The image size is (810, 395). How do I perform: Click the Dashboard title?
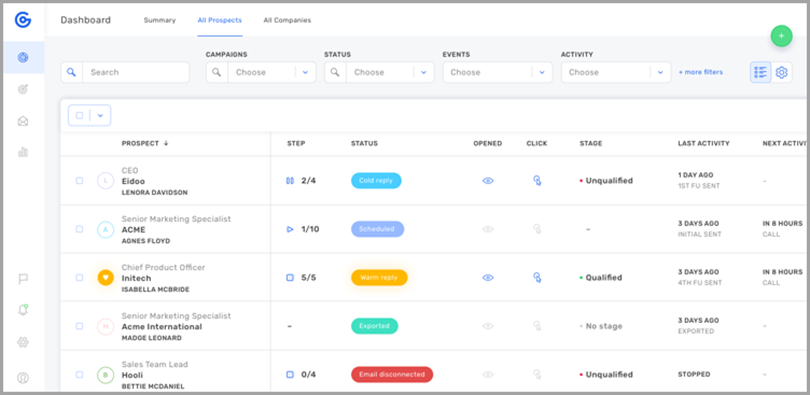86,20
